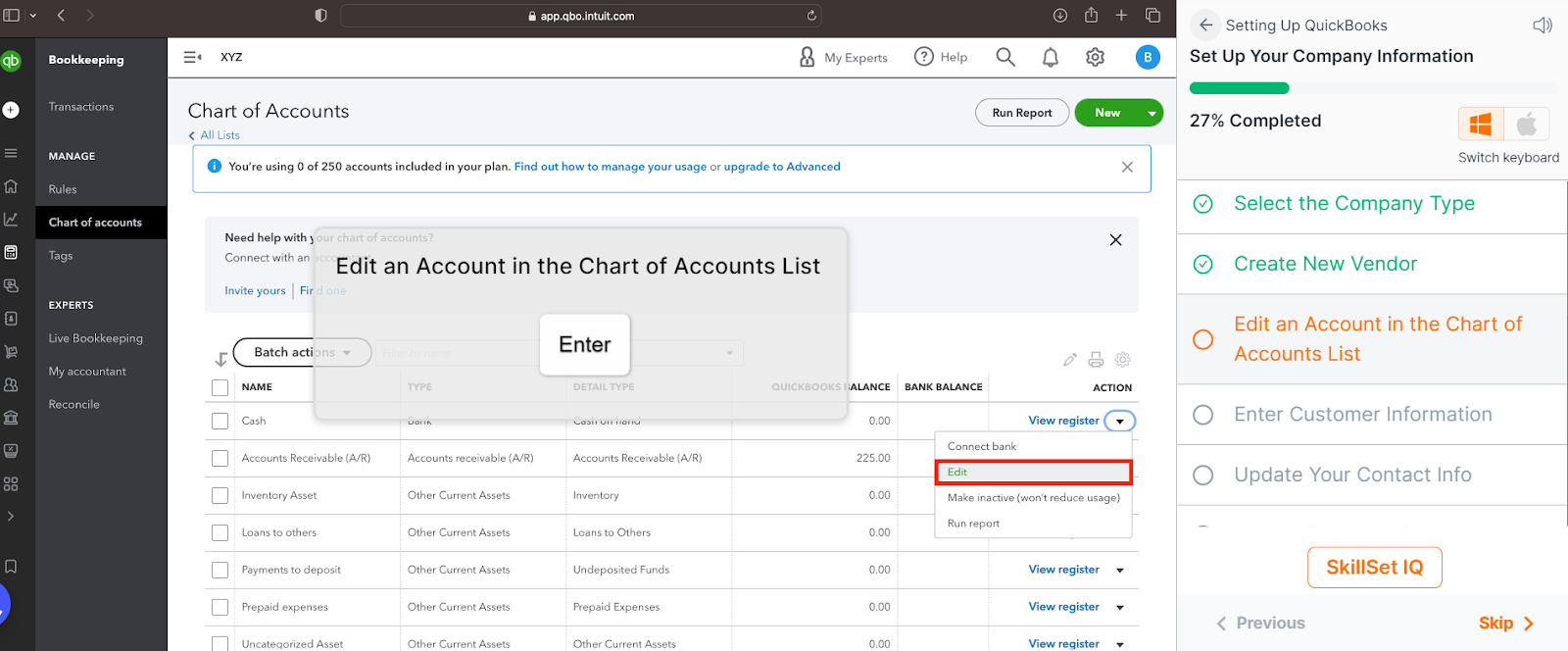Click the browser address bar
Image resolution: width=1568 pixels, height=651 pixels.
pyautogui.click(x=580, y=16)
